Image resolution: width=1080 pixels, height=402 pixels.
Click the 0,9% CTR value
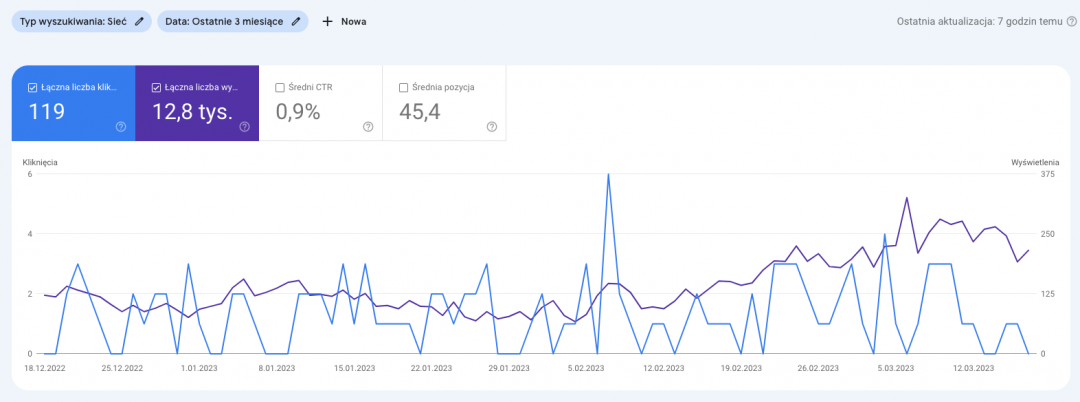click(x=297, y=112)
